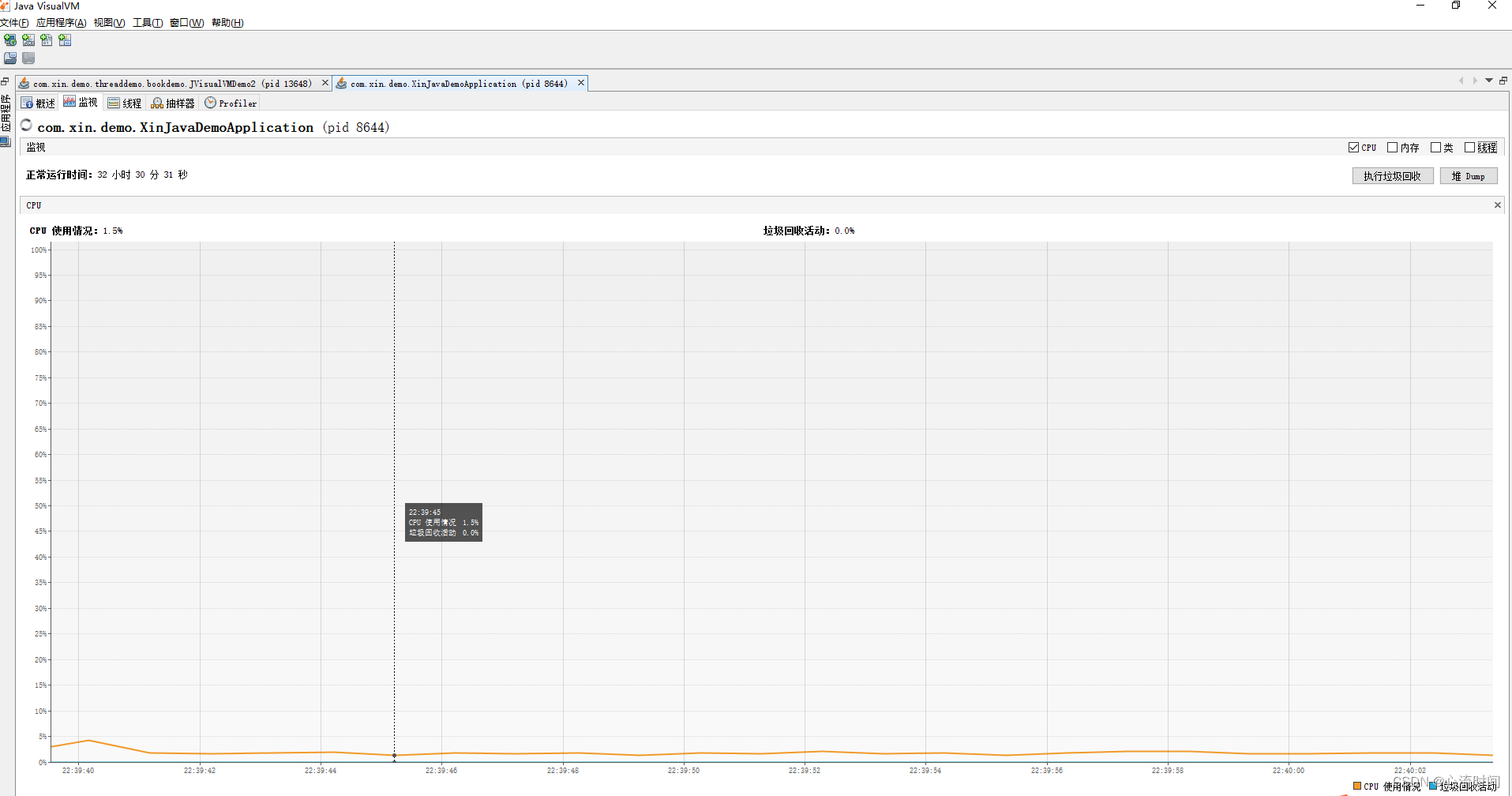Click the 100% y-axis label

point(39,250)
